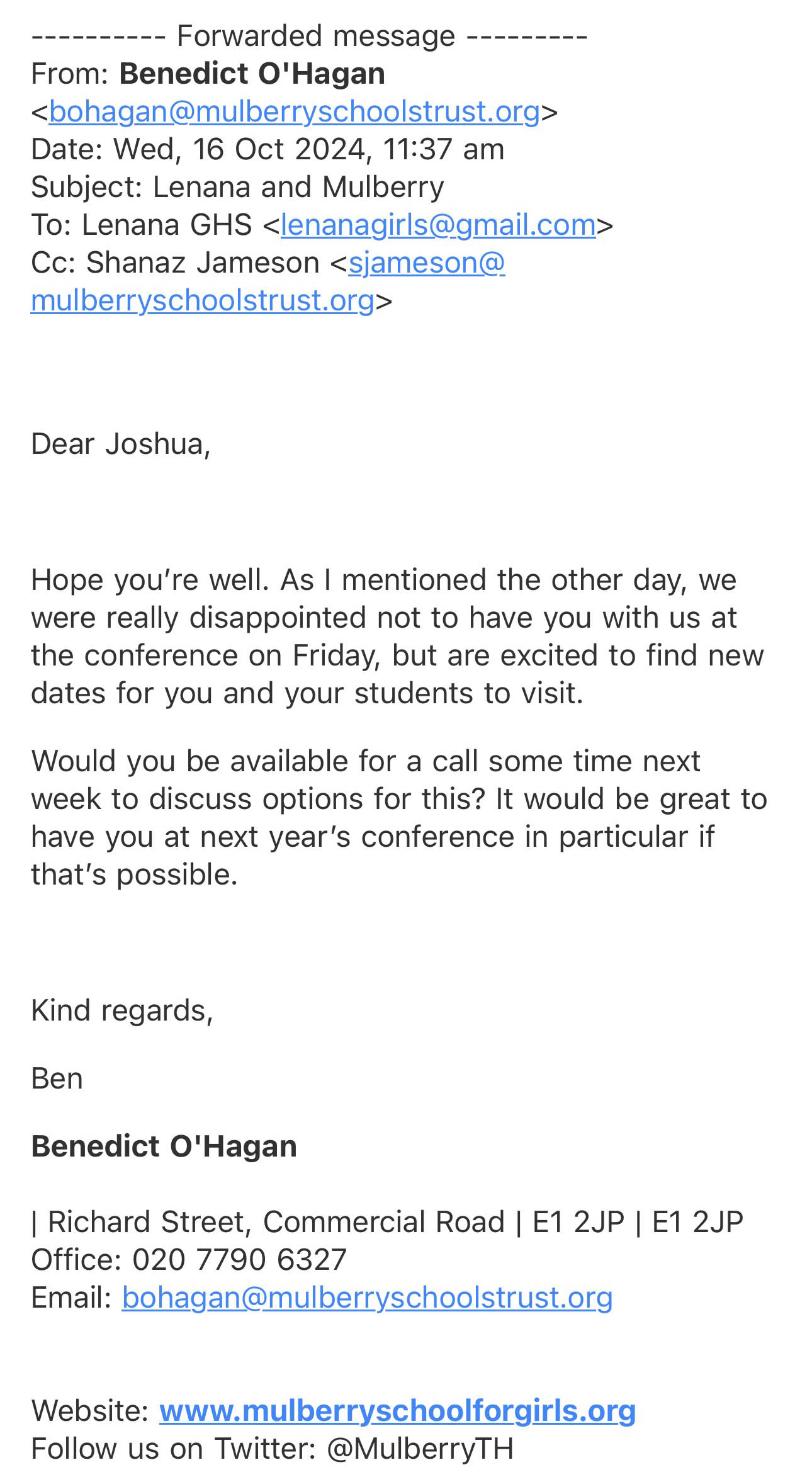This screenshot has height=1477, width=812.
Task: Click the Cc name Shanaz Jameson
Action: coord(203,263)
